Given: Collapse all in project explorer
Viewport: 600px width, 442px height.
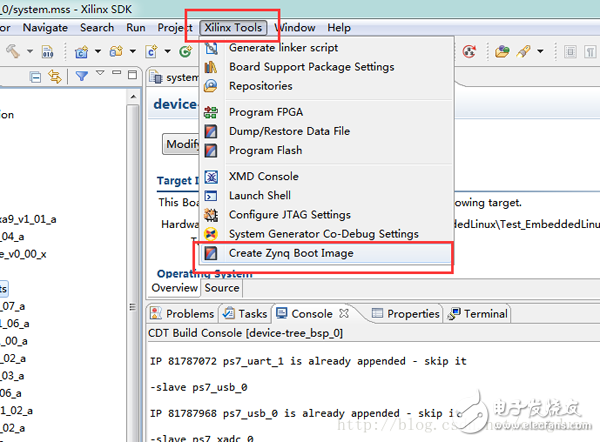Looking at the screenshot, I should (x=36, y=76).
